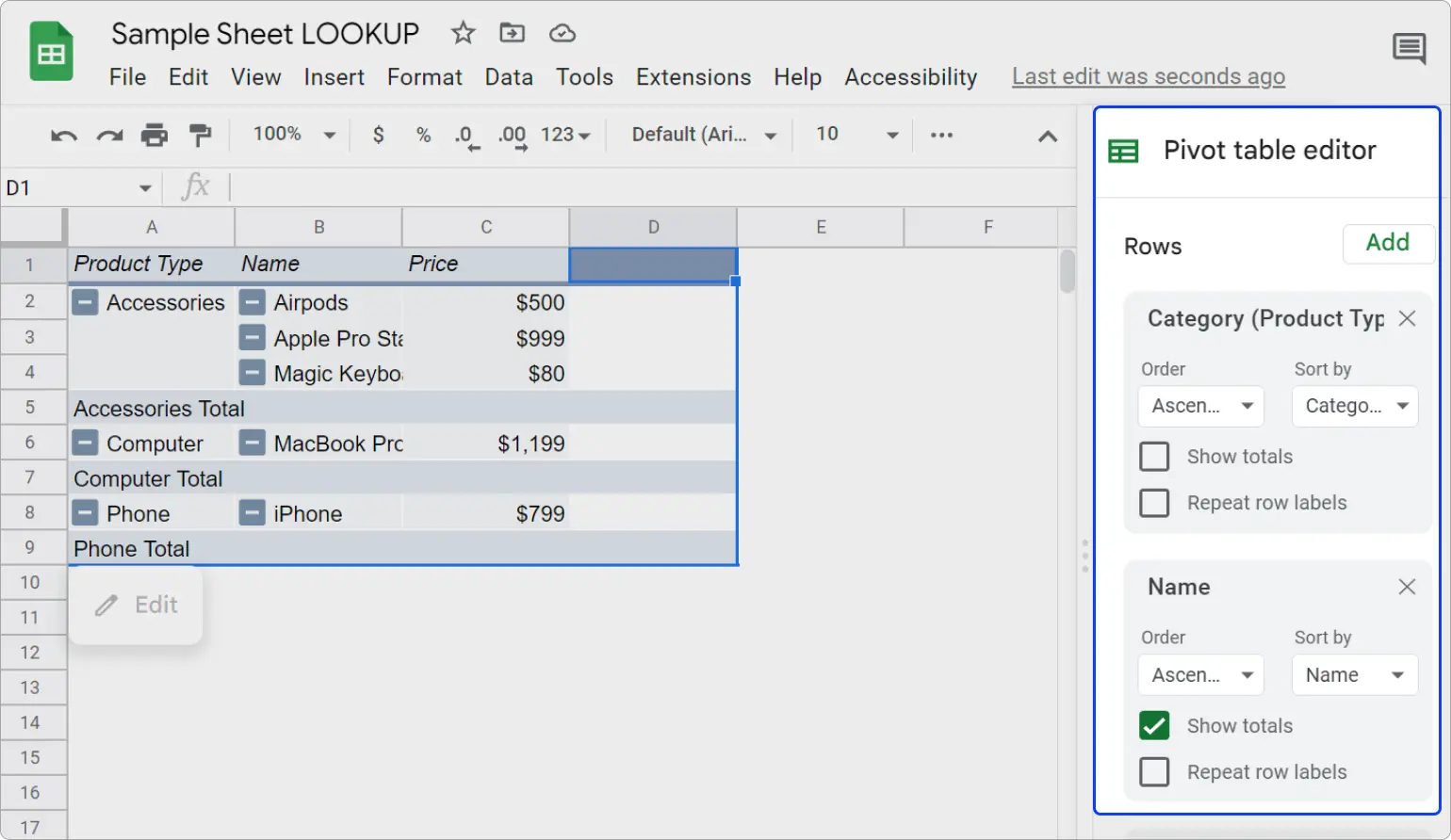
Task: Format selection as percent
Action: coord(423,136)
